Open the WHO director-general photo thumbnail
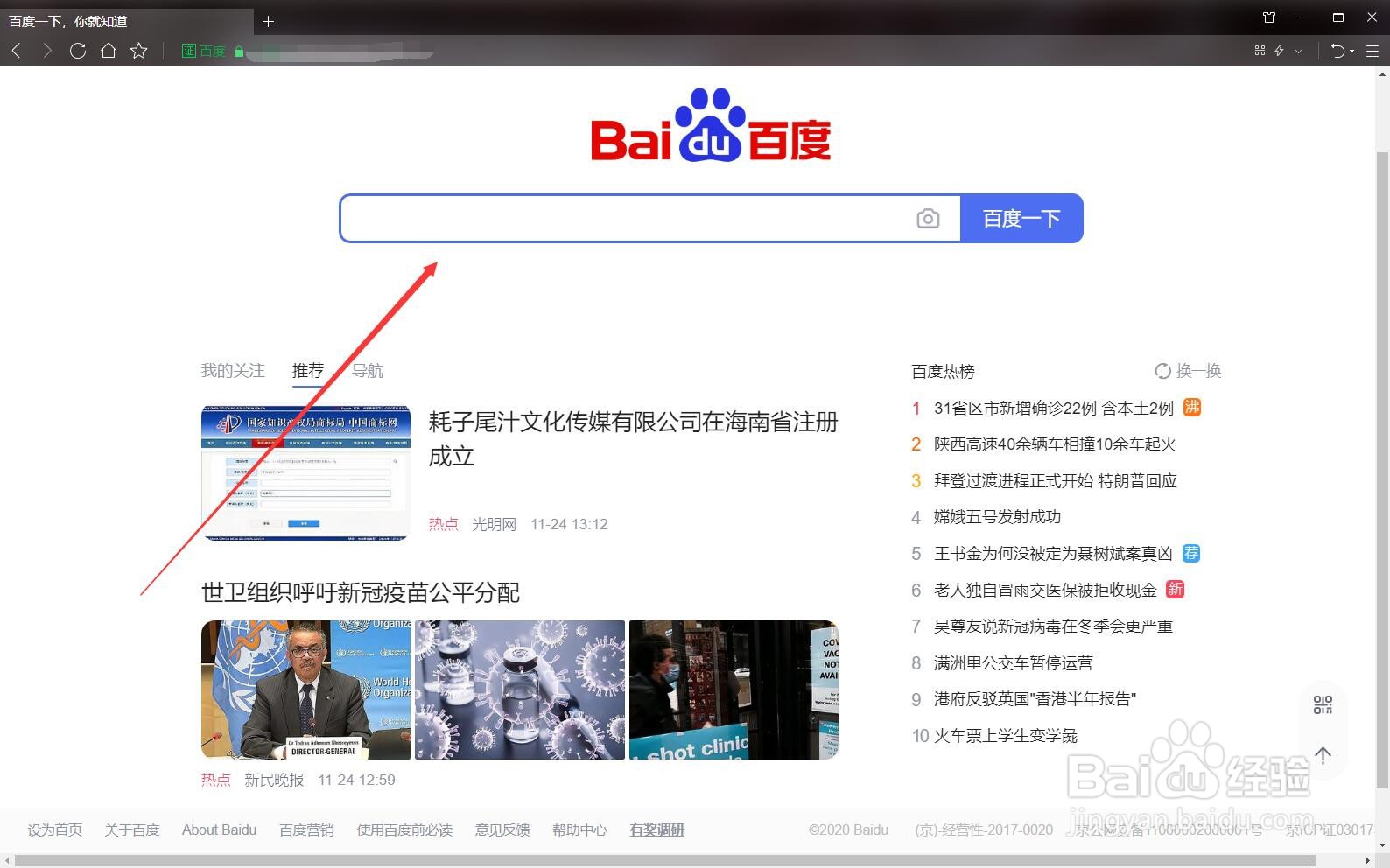1390x868 pixels. 305,689
